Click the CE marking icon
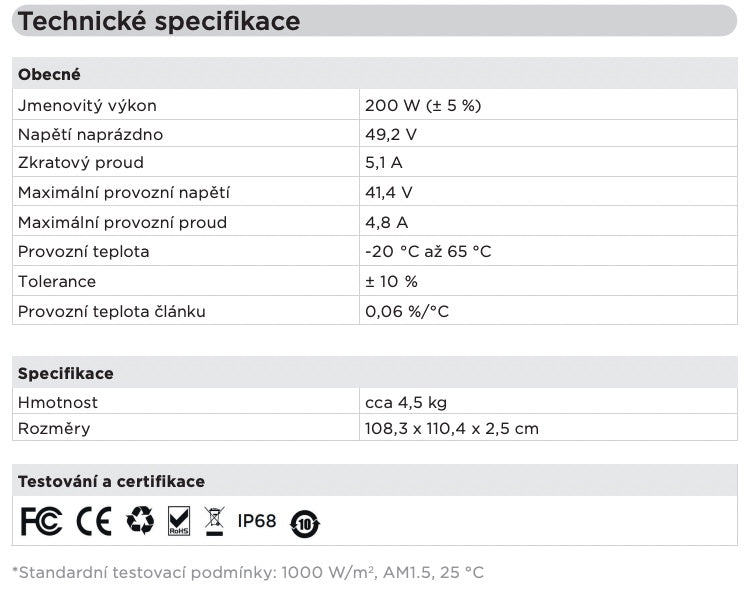The width and height of the screenshot is (753, 595). pyautogui.click(x=94, y=521)
